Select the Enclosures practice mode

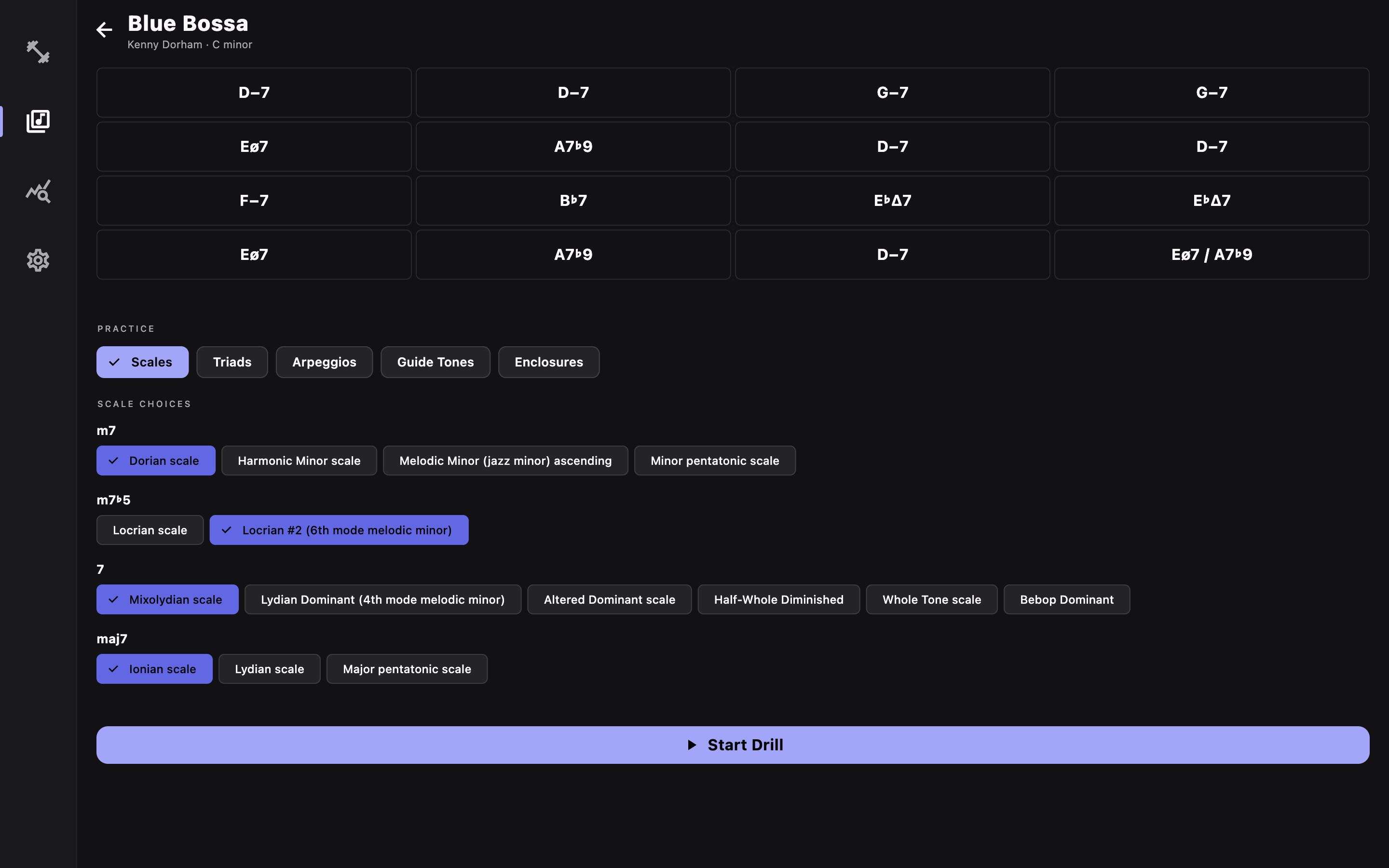548,362
